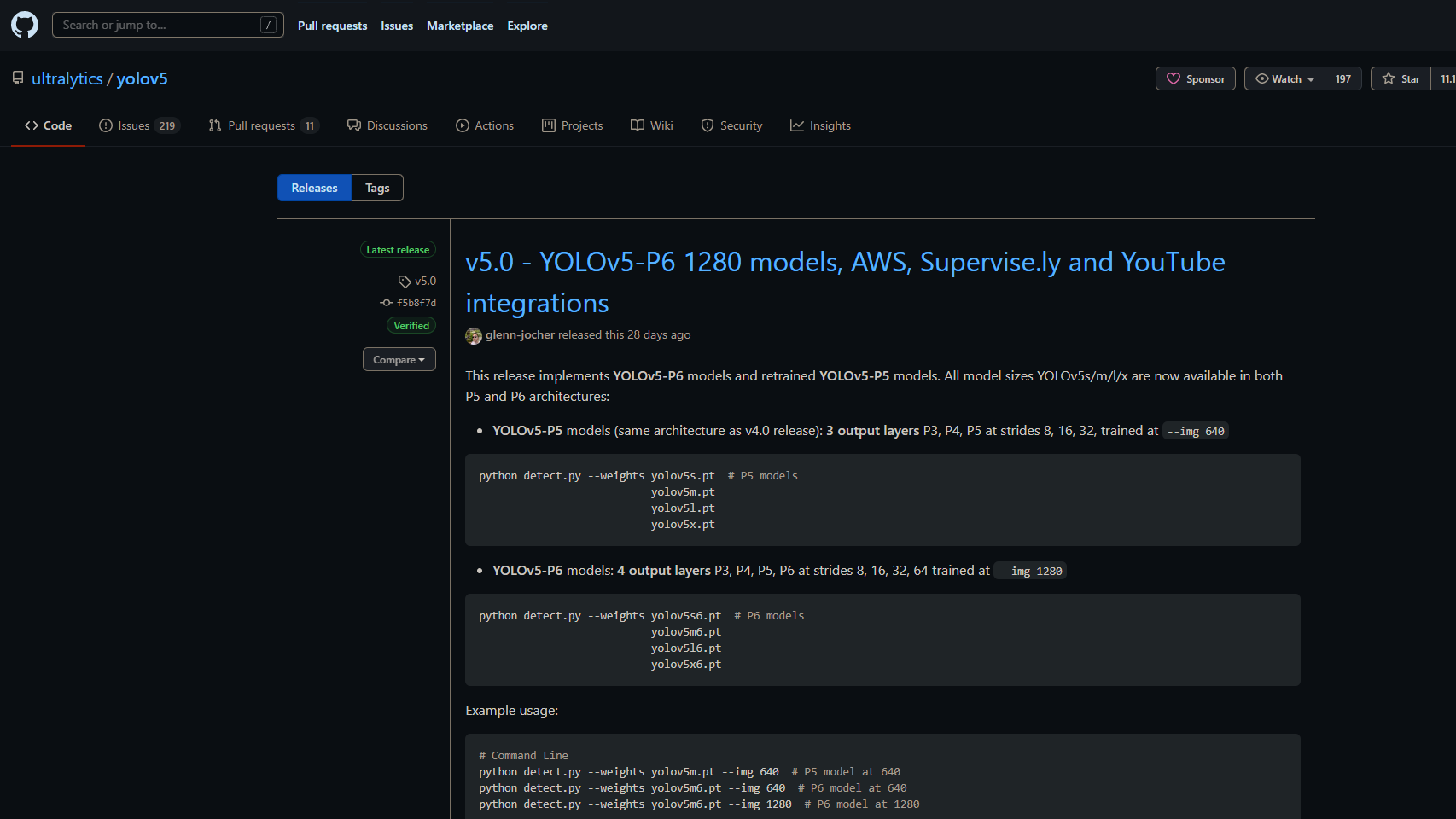Open the Insights tab
Image resolution: width=1456 pixels, height=819 pixels.
820,125
